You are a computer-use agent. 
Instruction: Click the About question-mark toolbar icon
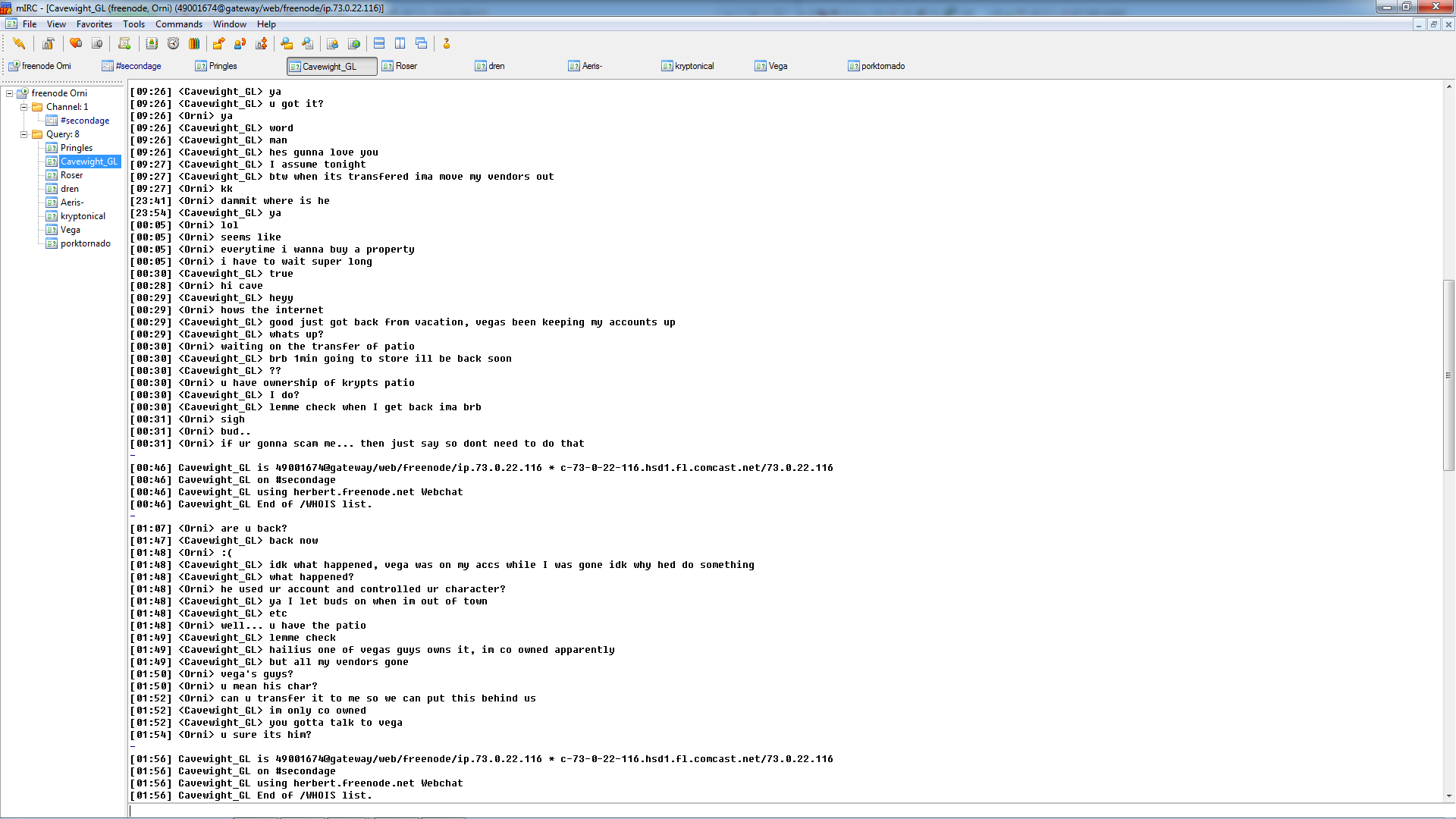[446, 43]
